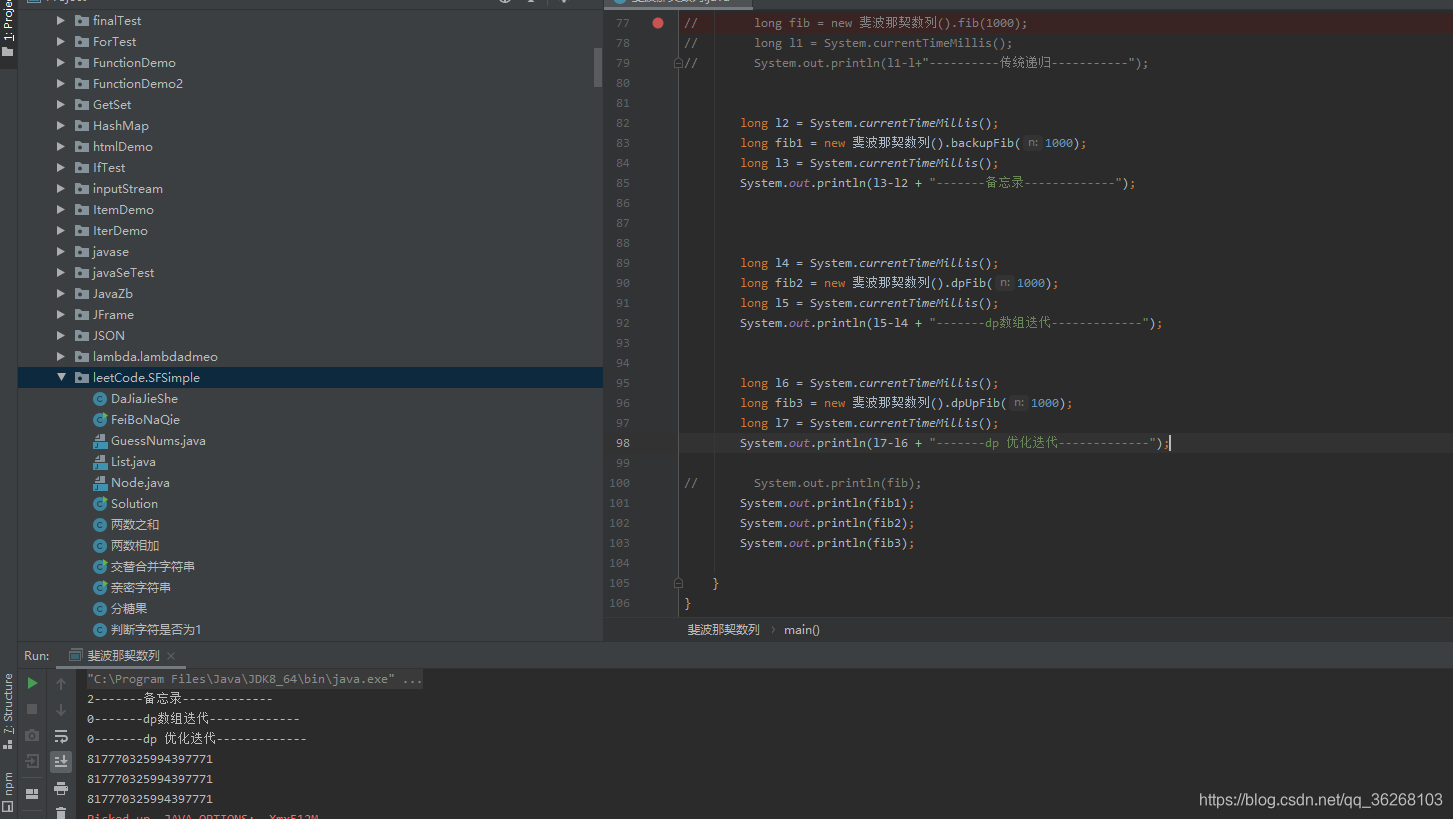Click the htmlDemo folder icon

tap(82, 147)
